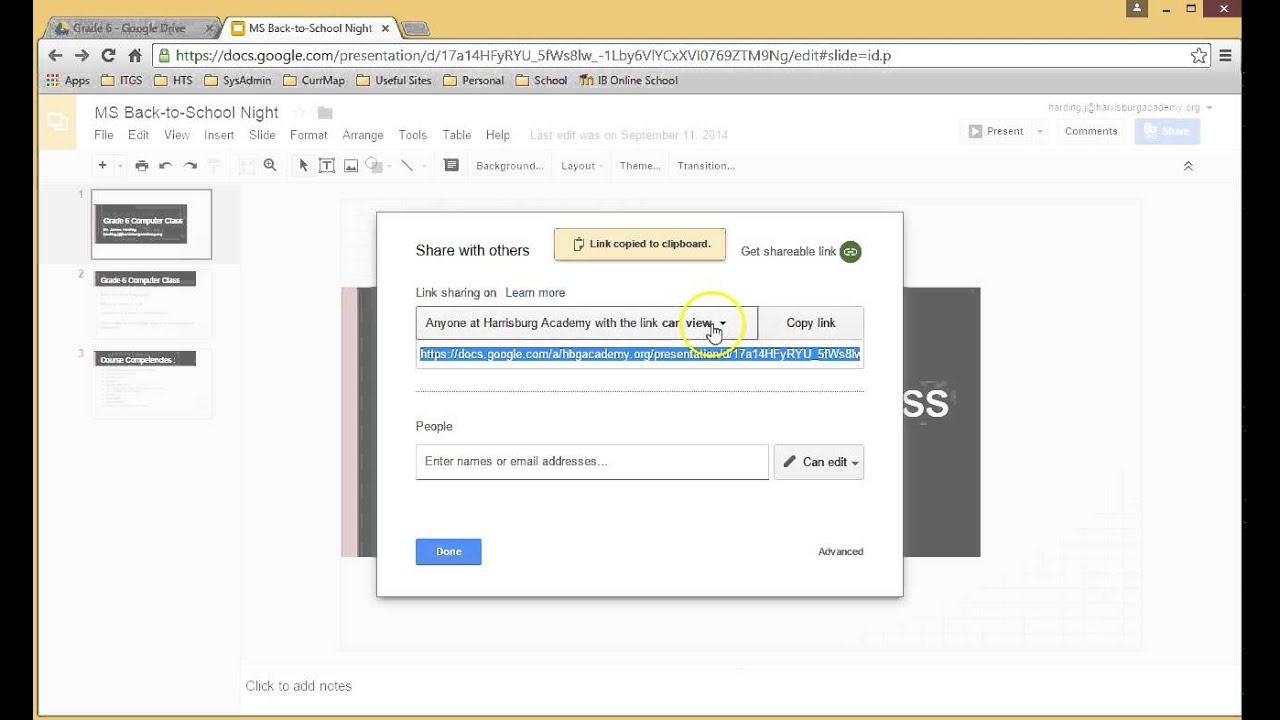
Task: Open the Can edit permission dropdown
Action: click(x=819, y=462)
